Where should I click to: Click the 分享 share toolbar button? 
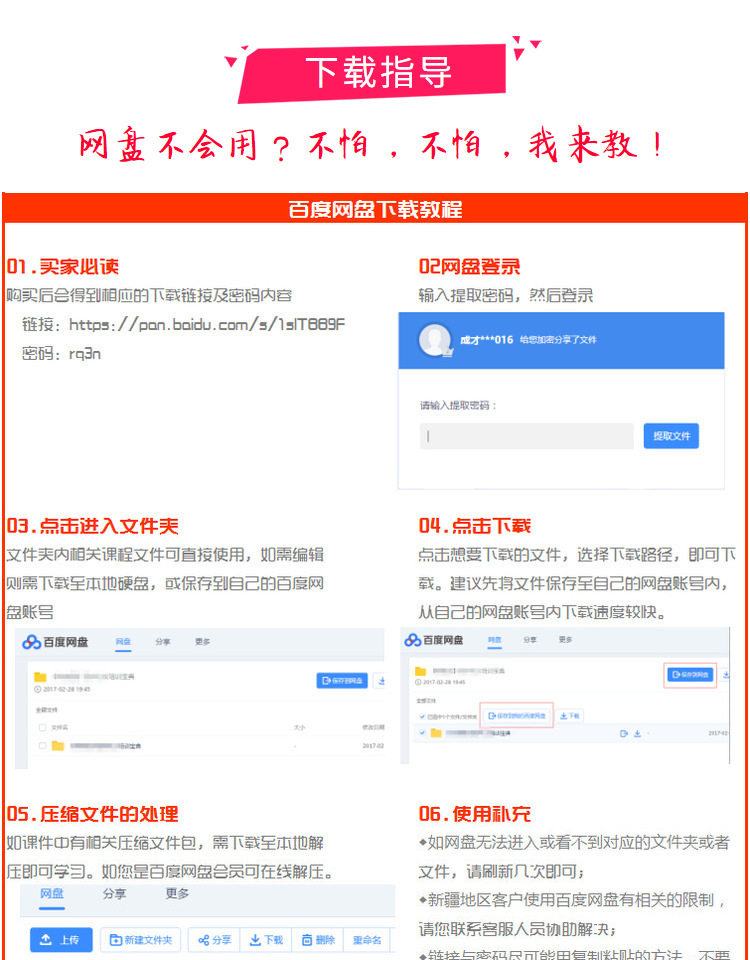[214, 940]
